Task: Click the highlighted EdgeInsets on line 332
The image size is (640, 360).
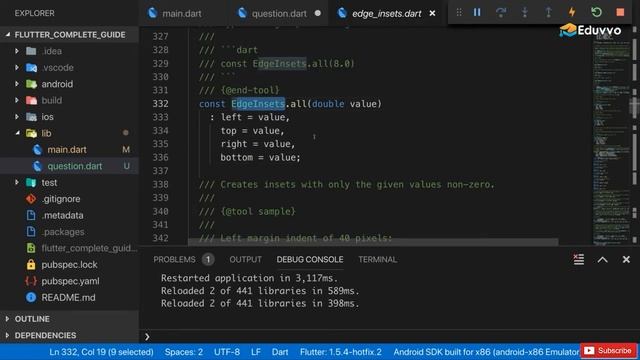Action: pos(258,104)
